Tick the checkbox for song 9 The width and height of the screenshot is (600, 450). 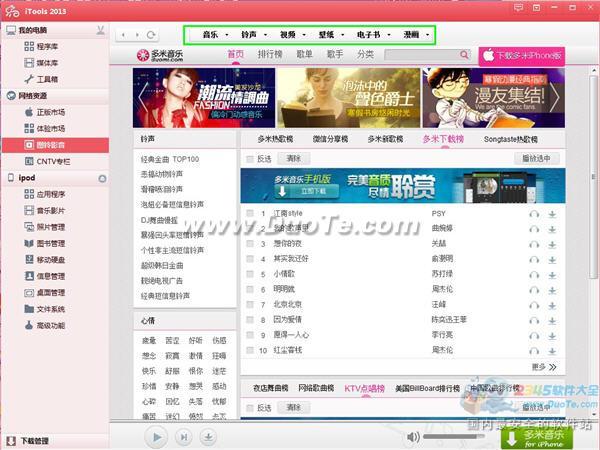coord(250,335)
